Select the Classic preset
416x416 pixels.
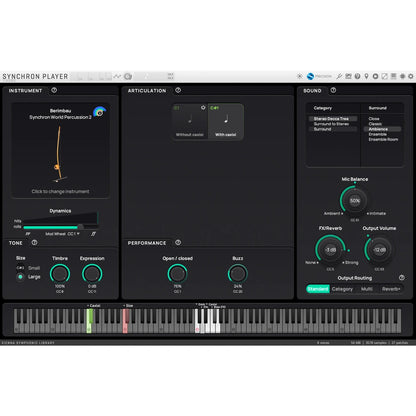[382, 124]
